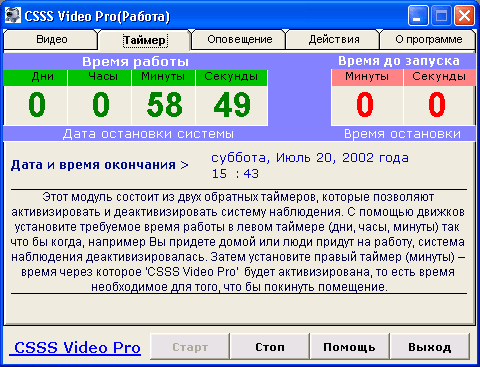Exit the program with the Выход button
480x367 pixels.
pyautogui.click(x=430, y=347)
